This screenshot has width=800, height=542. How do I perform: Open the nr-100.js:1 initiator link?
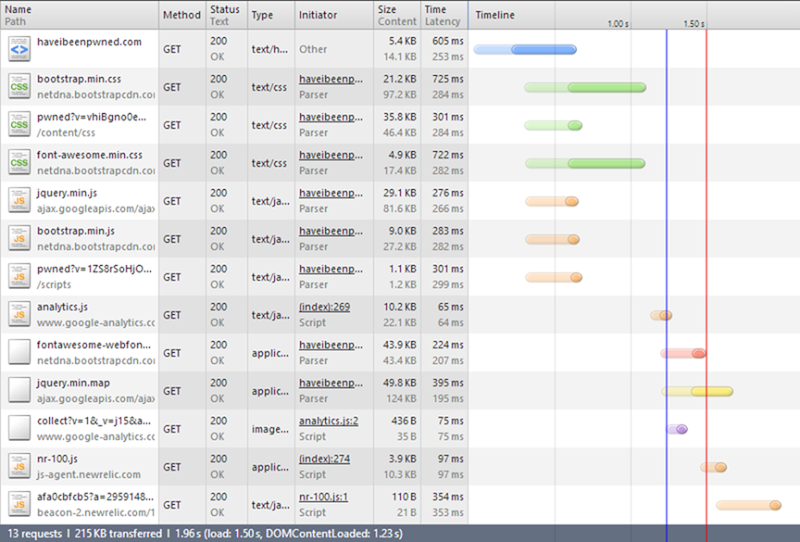pyautogui.click(x=323, y=497)
